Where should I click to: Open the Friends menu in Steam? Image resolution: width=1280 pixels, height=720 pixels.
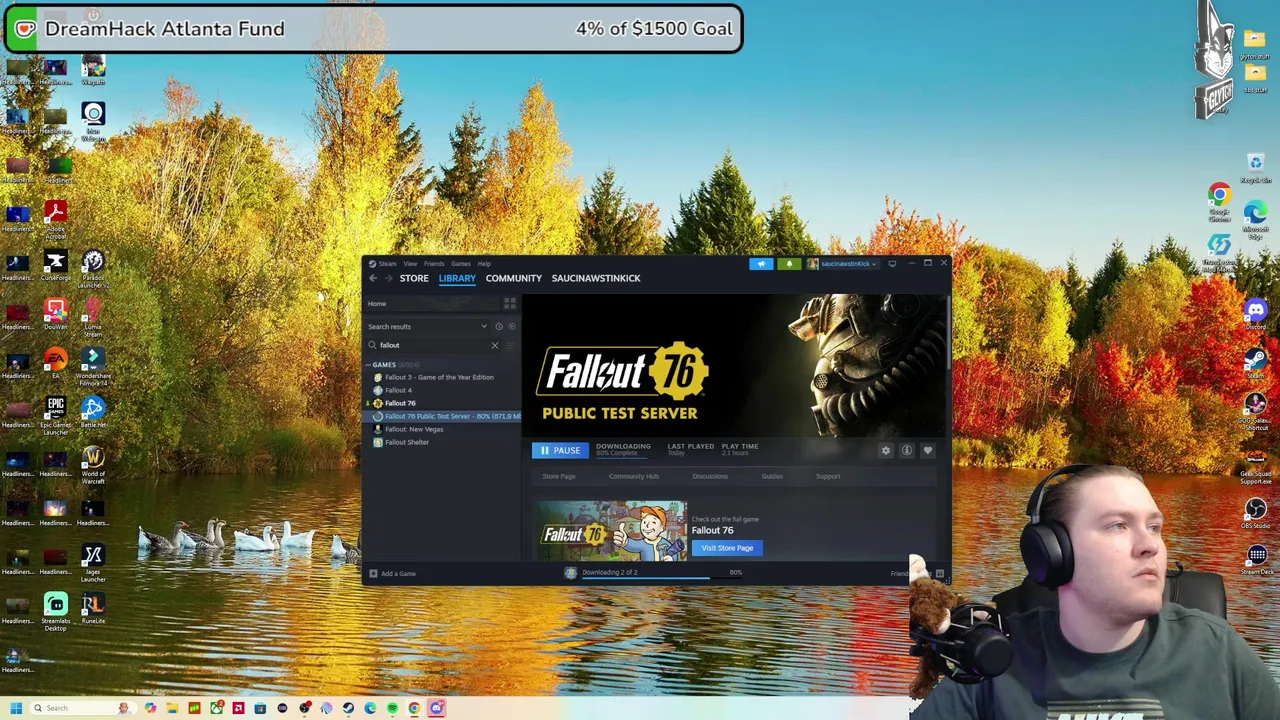coord(434,264)
